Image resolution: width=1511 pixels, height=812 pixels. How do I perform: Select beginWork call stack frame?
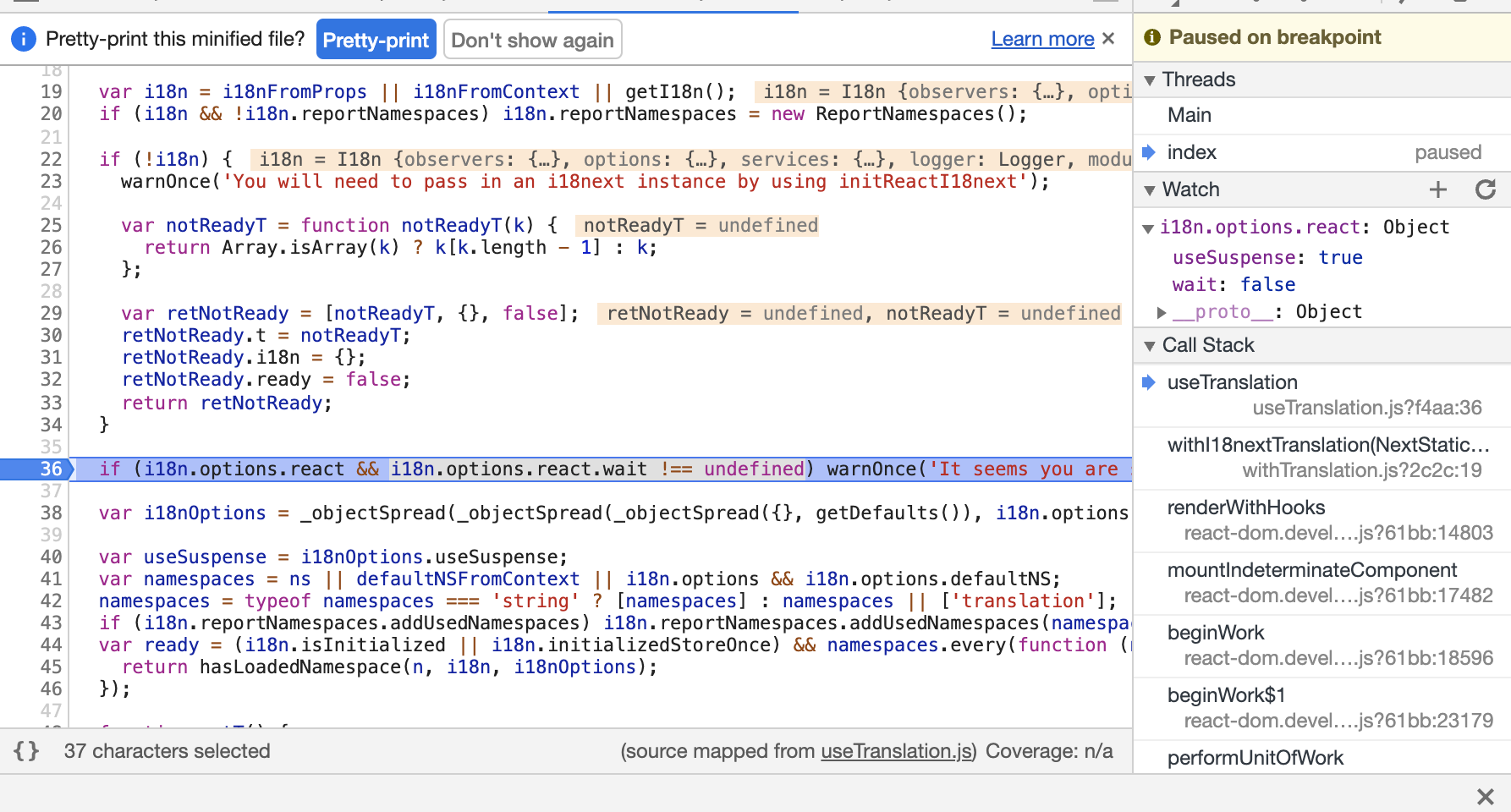(1322, 645)
